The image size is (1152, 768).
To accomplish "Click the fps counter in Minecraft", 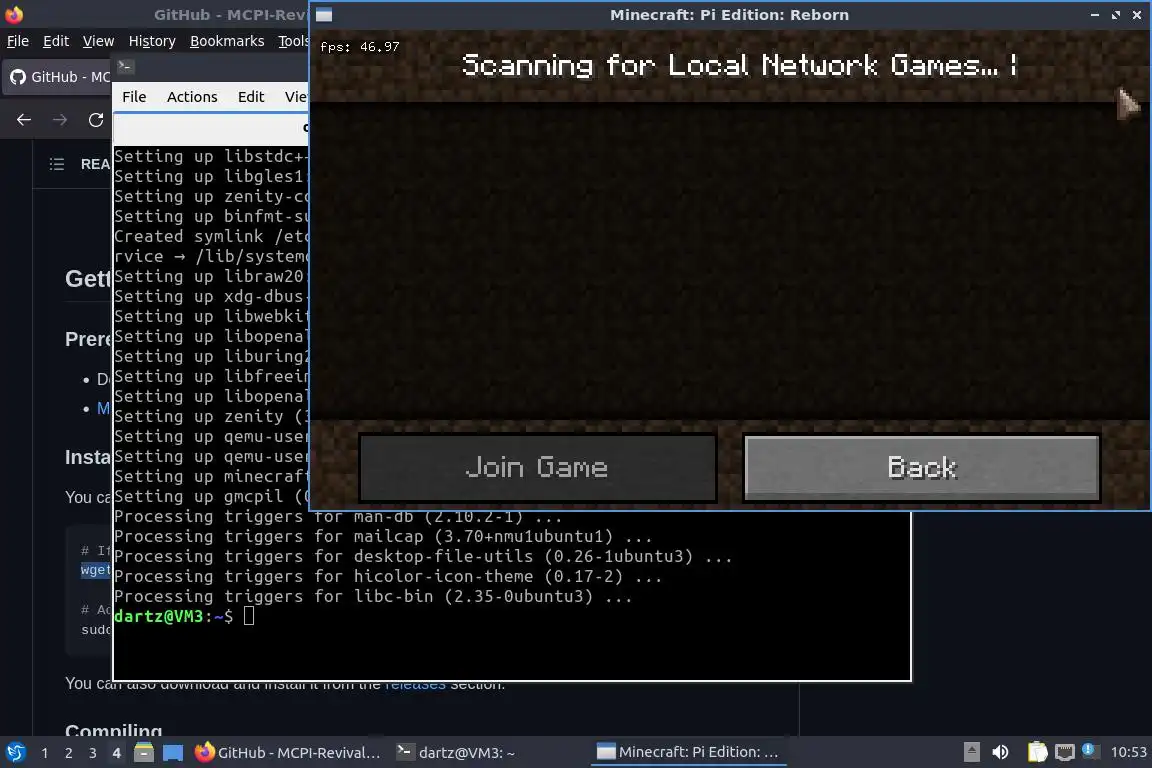I will pos(360,47).
